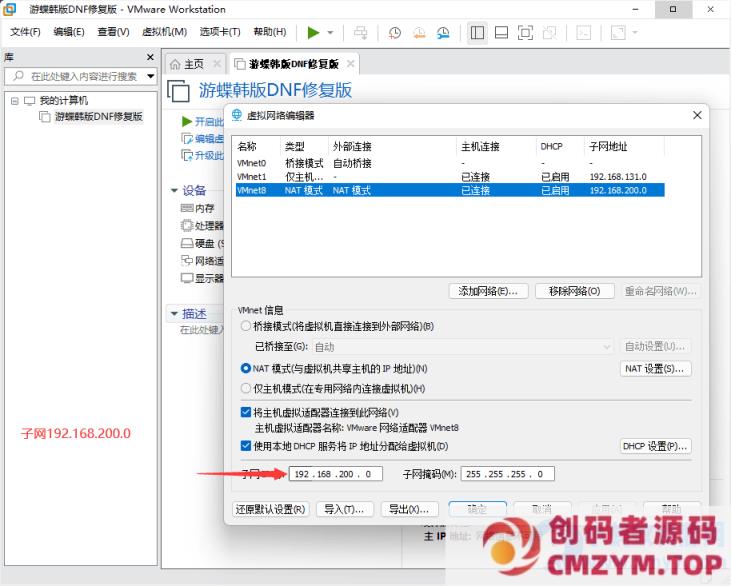Open the snapshot manager icon

(443, 33)
